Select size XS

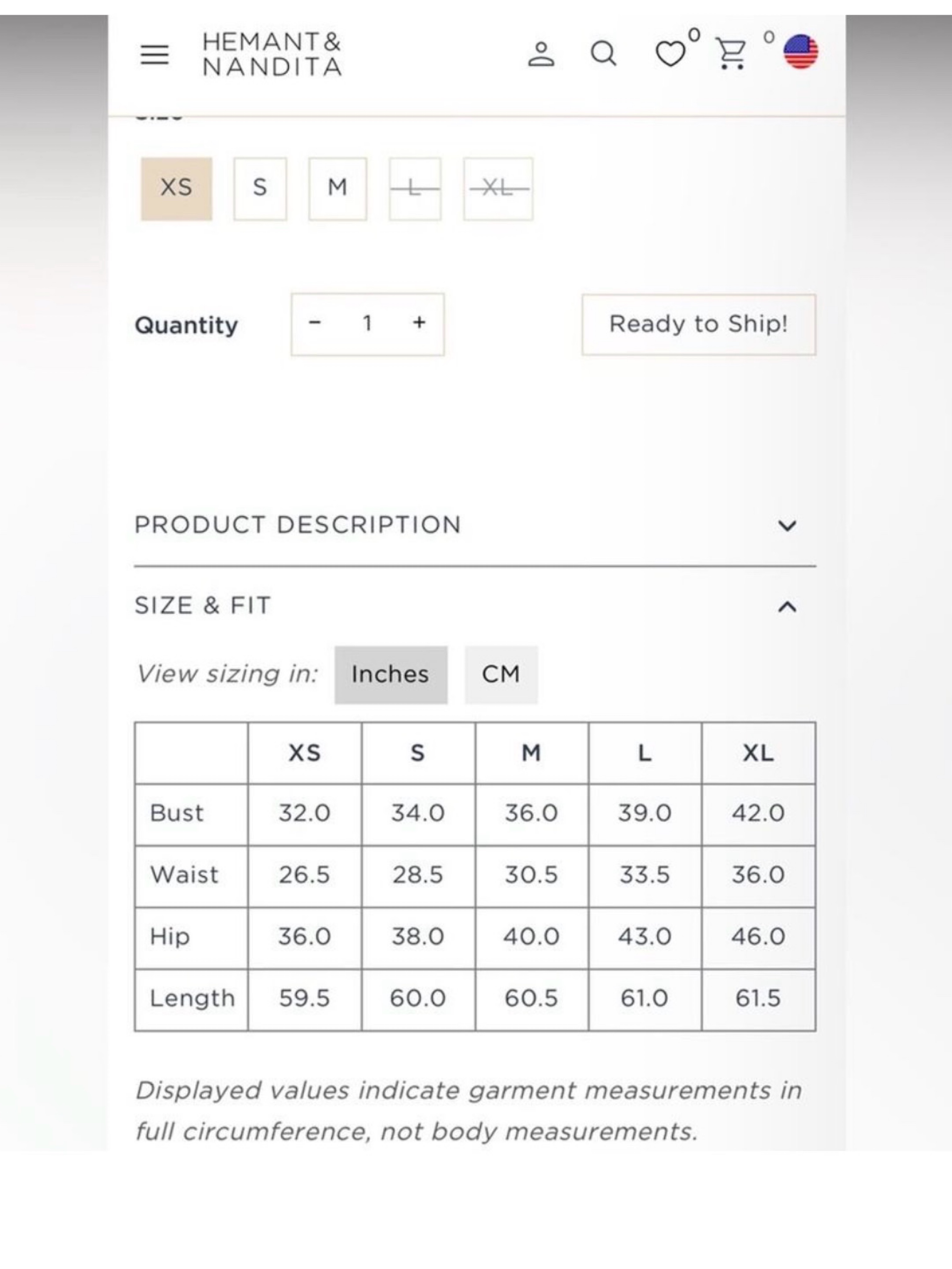[x=176, y=189]
